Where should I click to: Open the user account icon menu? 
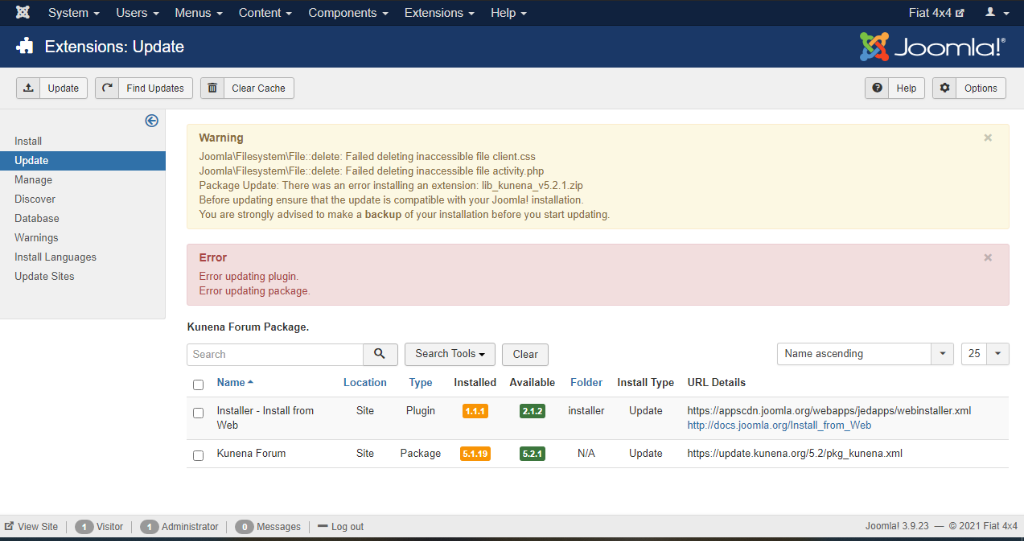tap(995, 12)
